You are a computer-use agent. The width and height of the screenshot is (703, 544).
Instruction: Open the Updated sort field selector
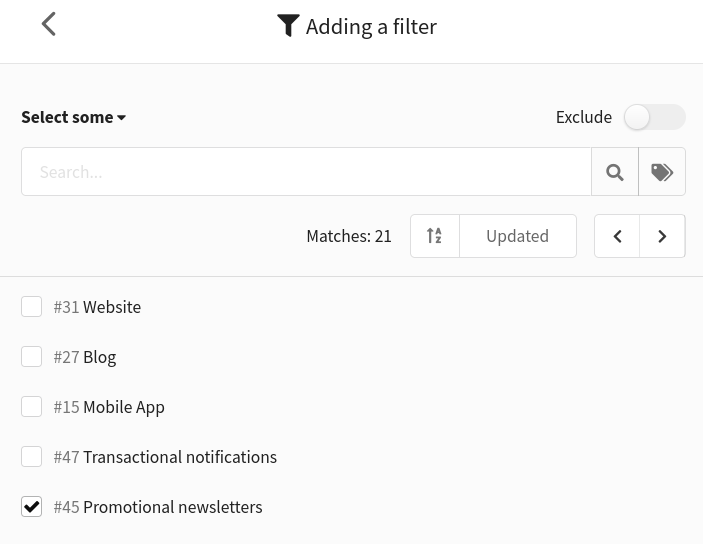tap(518, 236)
